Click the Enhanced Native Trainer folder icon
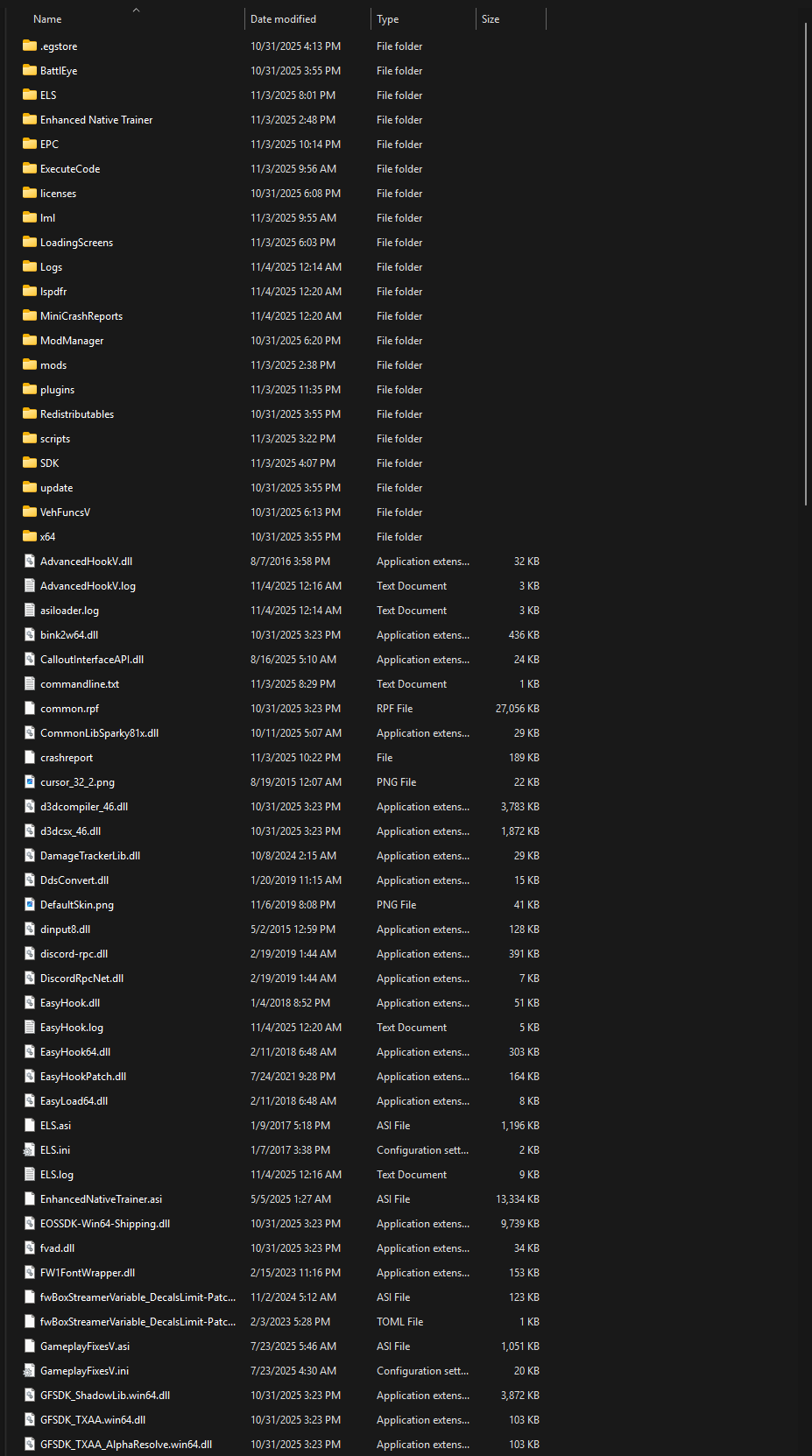 tap(30, 119)
